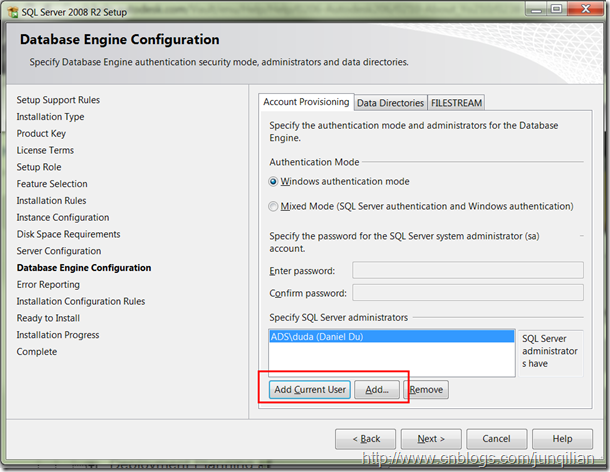610x472 pixels.
Task: Click the Installation Progress step
Action: pos(58,335)
